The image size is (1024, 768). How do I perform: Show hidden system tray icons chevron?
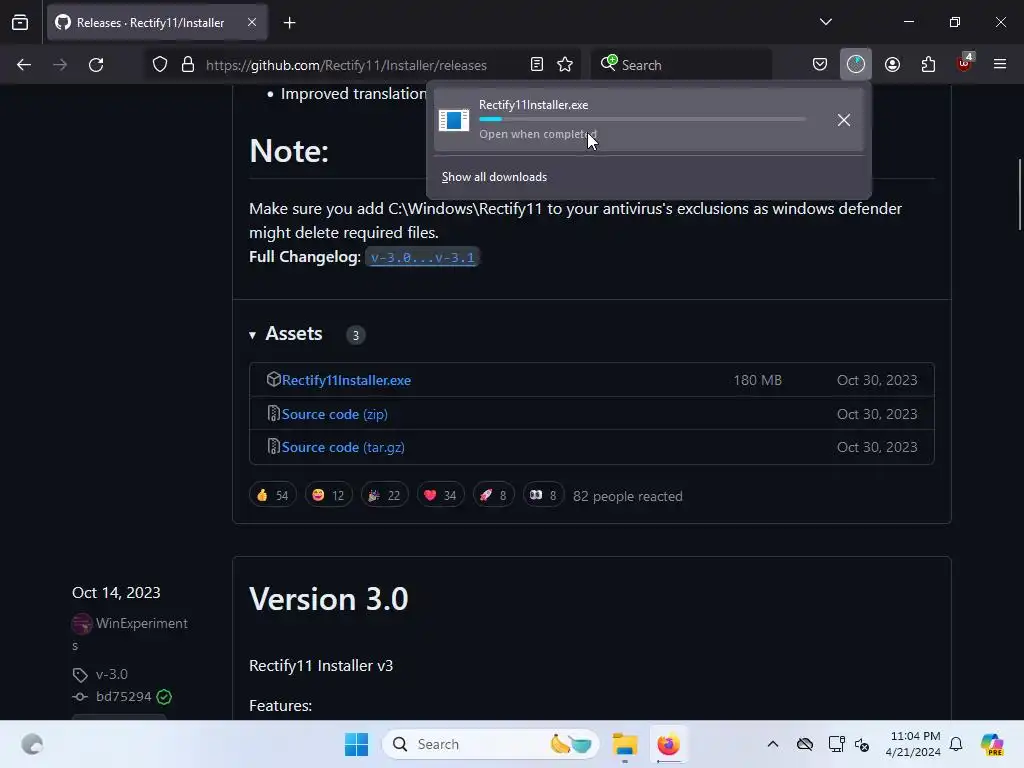pyautogui.click(x=773, y=744)
